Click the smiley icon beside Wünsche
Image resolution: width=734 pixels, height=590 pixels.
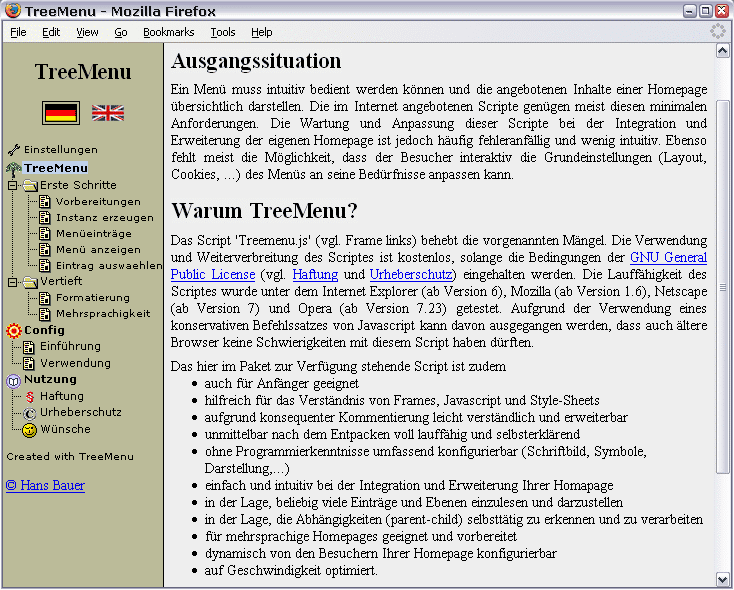click(x=29, y=430)
